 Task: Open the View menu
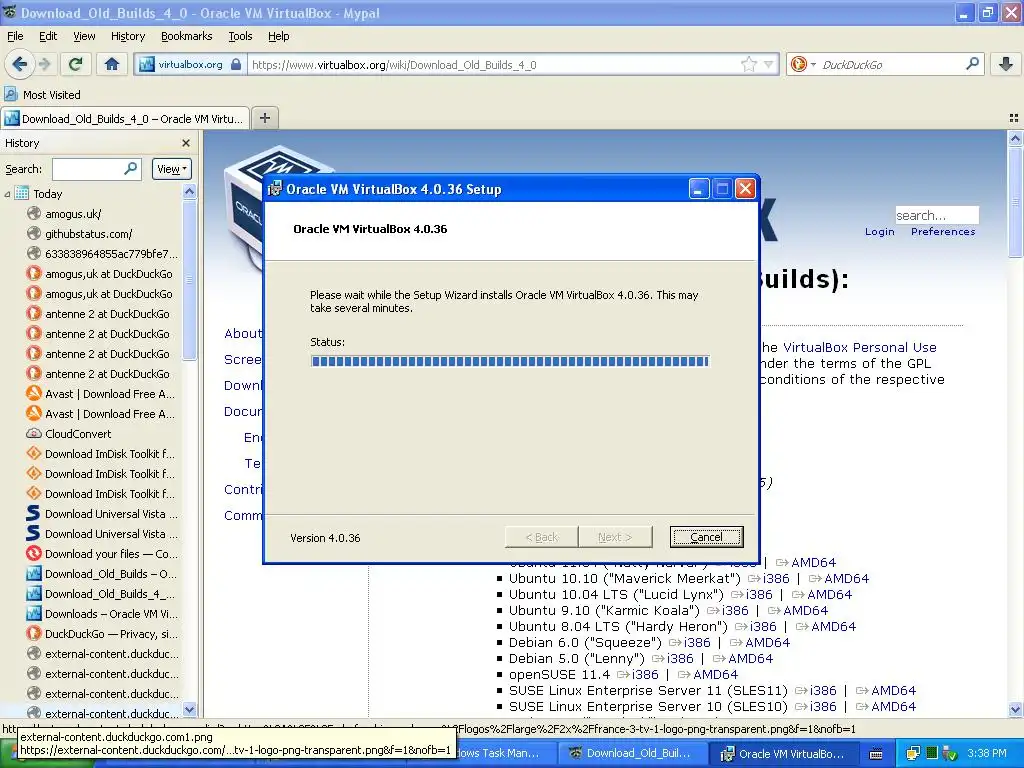[84, 36]
